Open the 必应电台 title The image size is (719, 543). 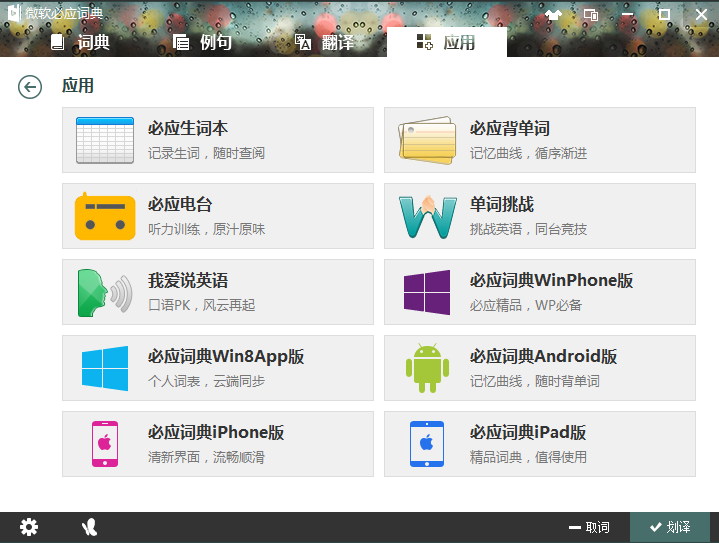pyautogui.click(x=180, y=204)
